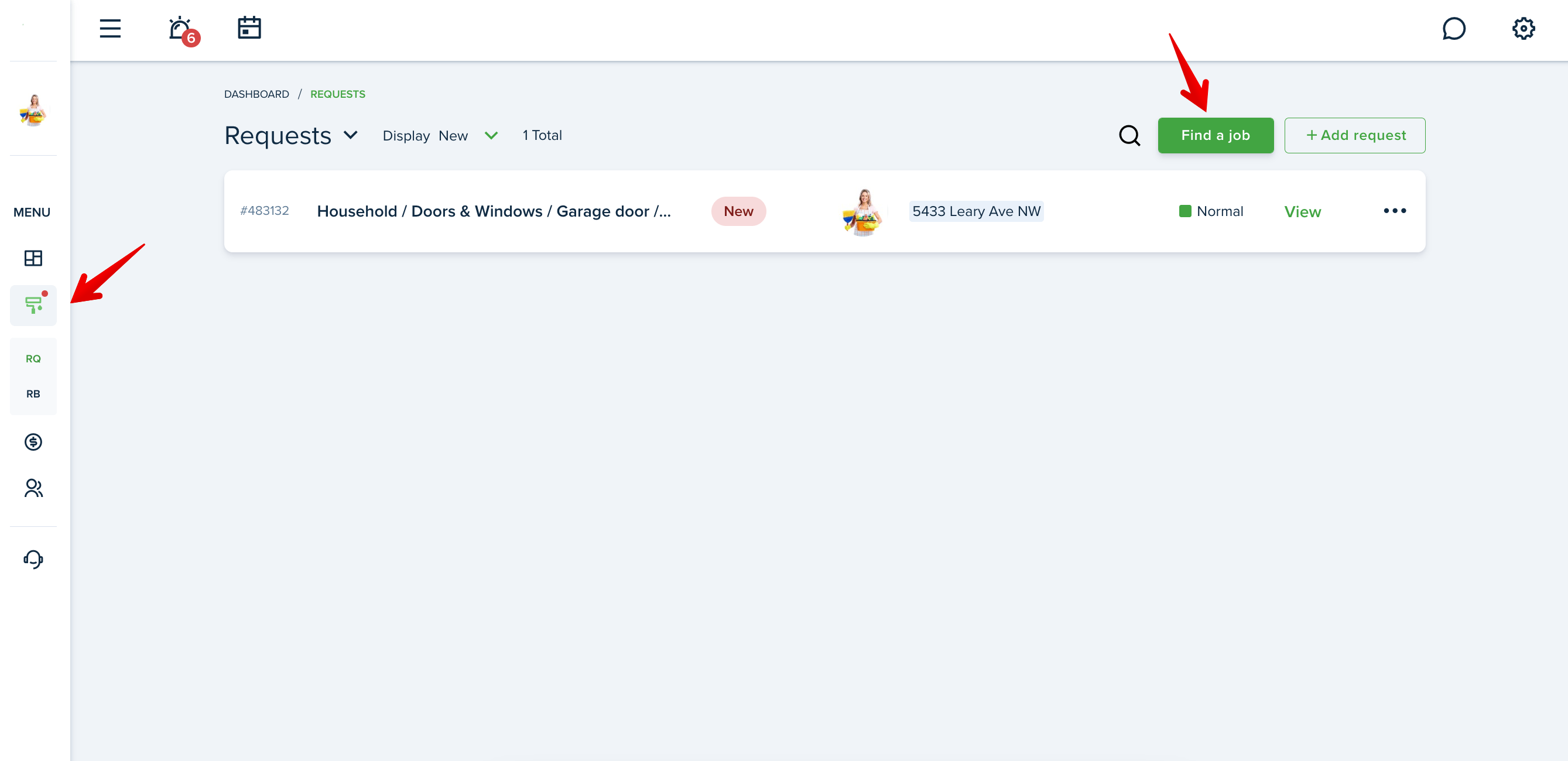Open the hamburger menu icon
Image resolution: width=1568 pixels, height=761 pixels.
(110, 29)
